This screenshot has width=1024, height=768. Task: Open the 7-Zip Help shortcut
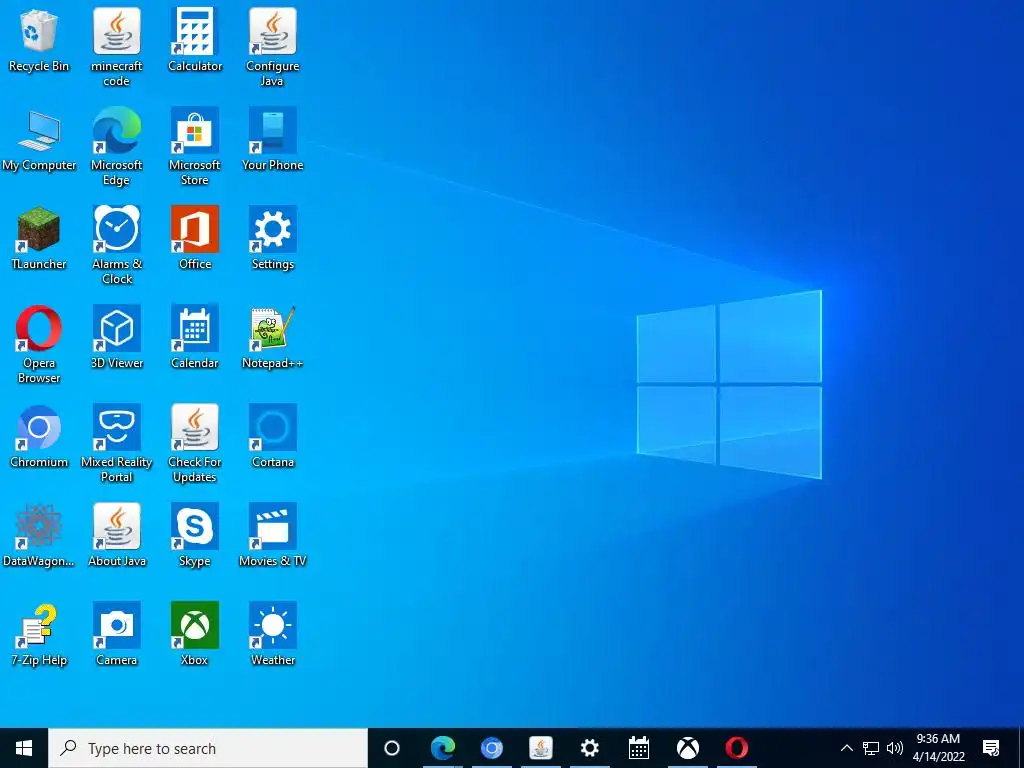[x=39, y=635]
